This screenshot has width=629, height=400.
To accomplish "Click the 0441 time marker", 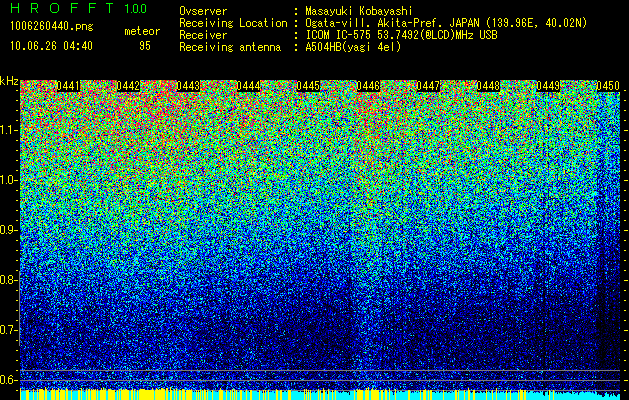I will coord(69,86).
